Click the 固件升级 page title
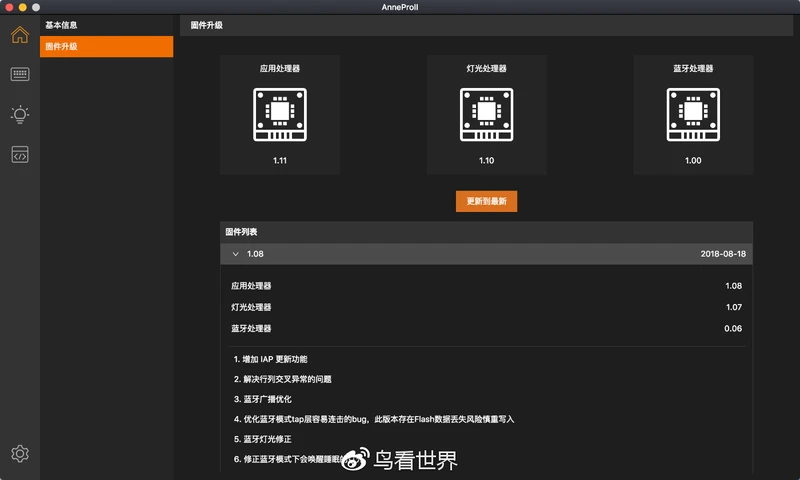800x480 pixels. [207, 25]
